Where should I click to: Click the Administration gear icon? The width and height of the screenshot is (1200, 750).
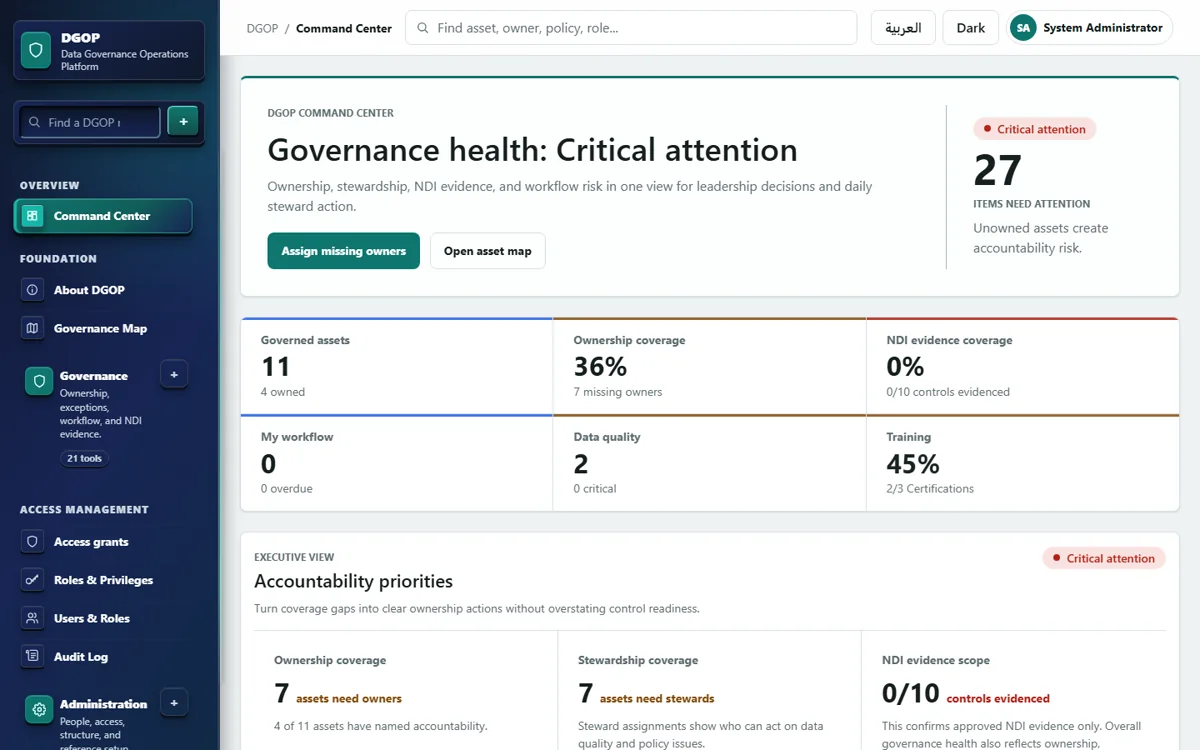coord(39,709)
